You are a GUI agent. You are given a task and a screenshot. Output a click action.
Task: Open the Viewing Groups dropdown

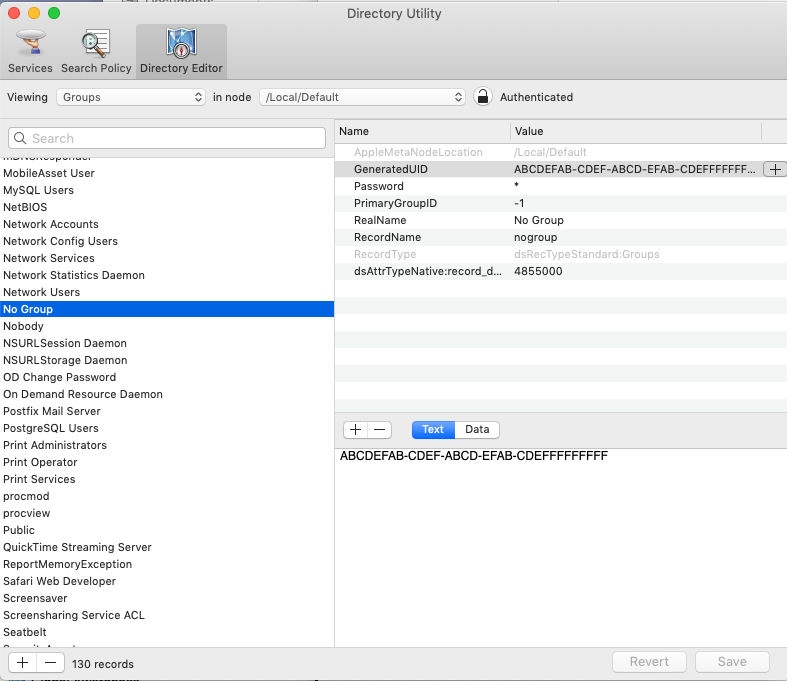[131, 97]
